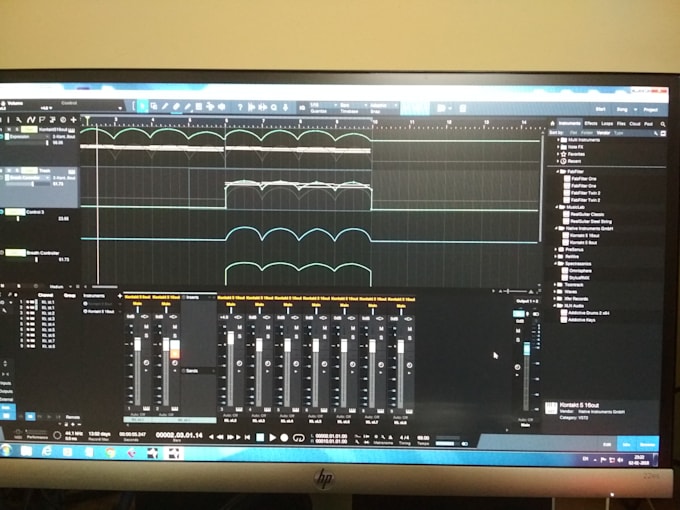Open the question mark help icon
This screenshot has width=680, height=510.
point(240,107)
